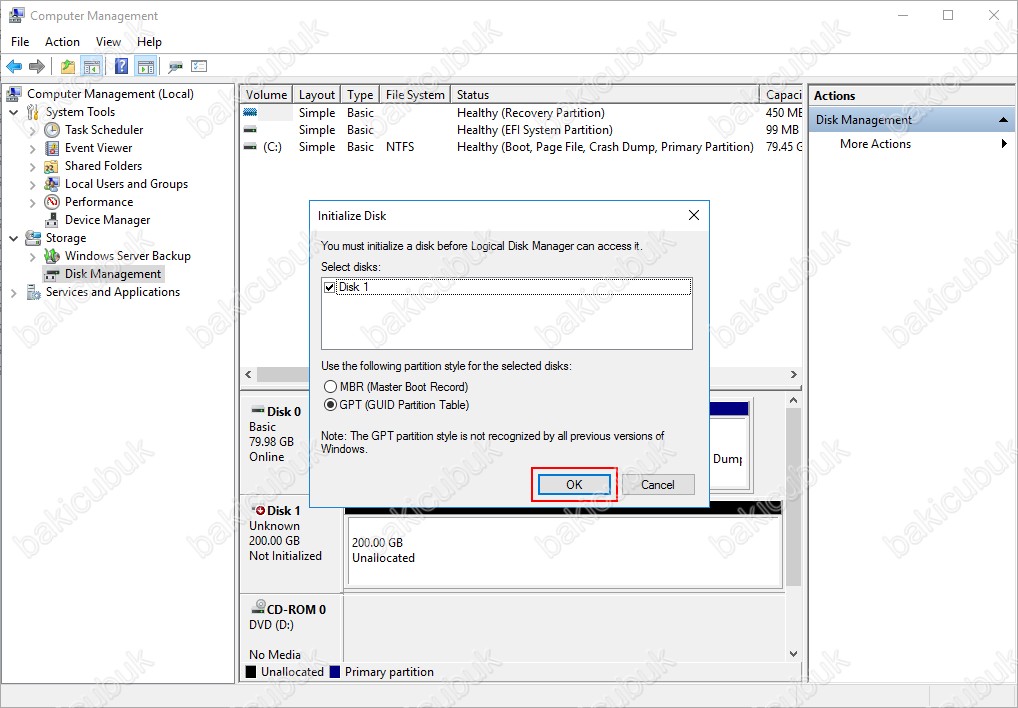Select MBR (Master Boot Record) radio button
Image resolution: width=1018 pixels, height=708 pixels.
(x=330, y=387)
